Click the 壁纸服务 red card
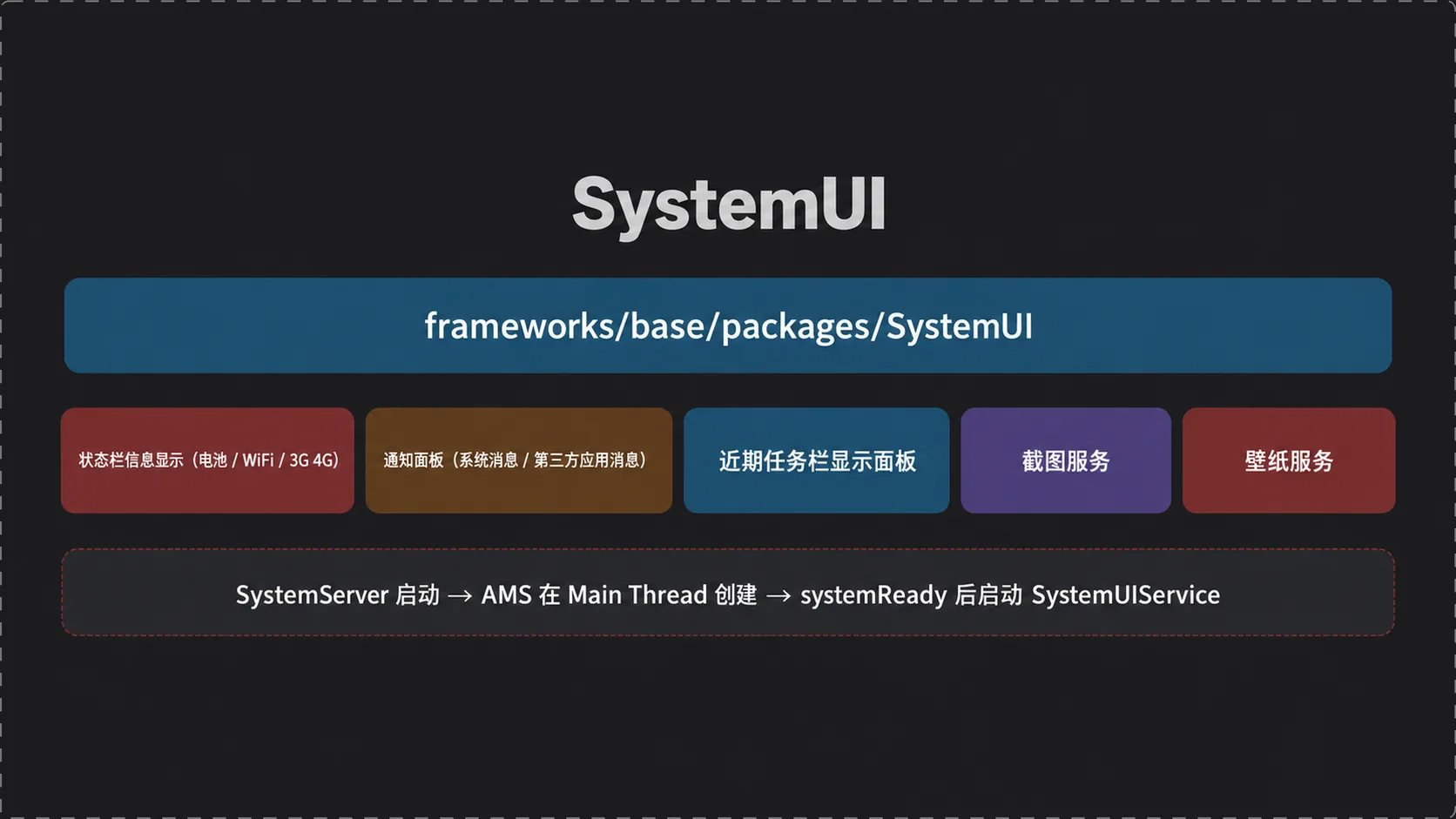Screen dimensions: 1456x819 point(1289,460)
